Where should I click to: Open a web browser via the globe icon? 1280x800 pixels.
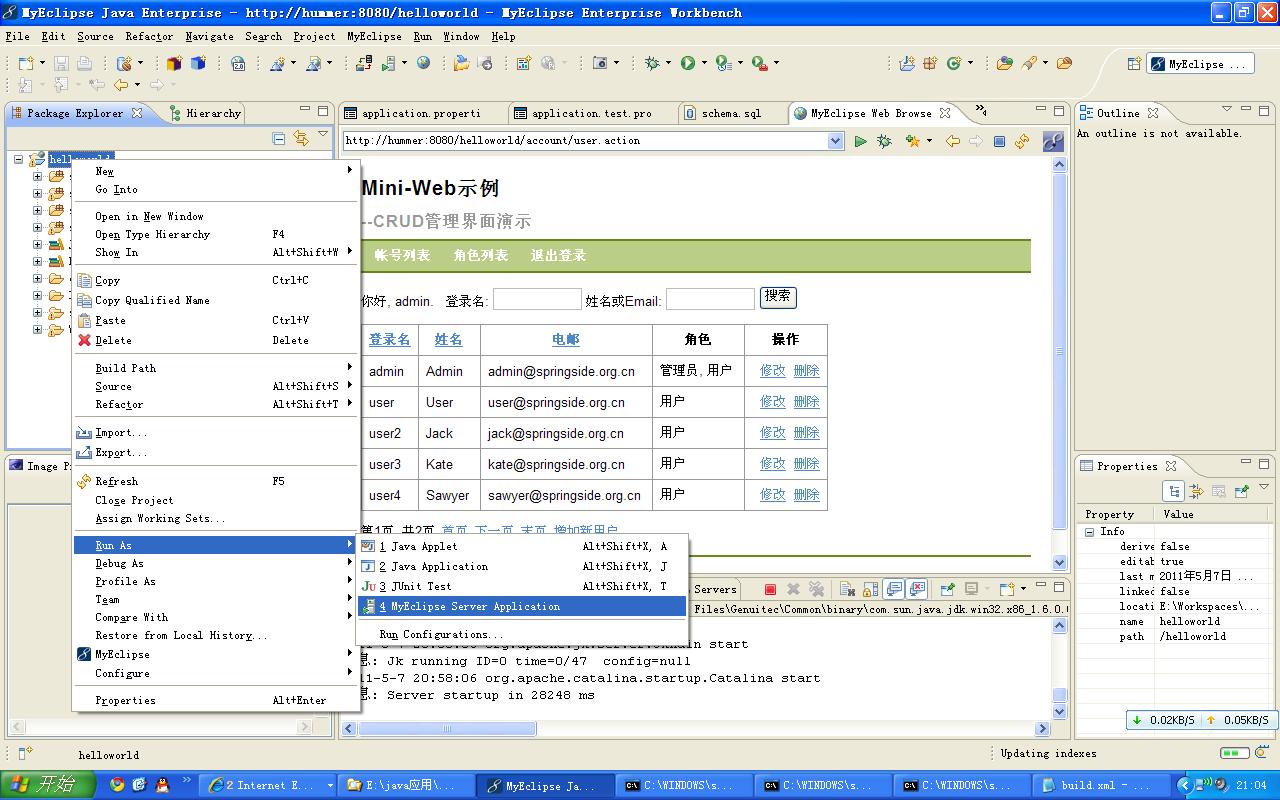point(423,63)
